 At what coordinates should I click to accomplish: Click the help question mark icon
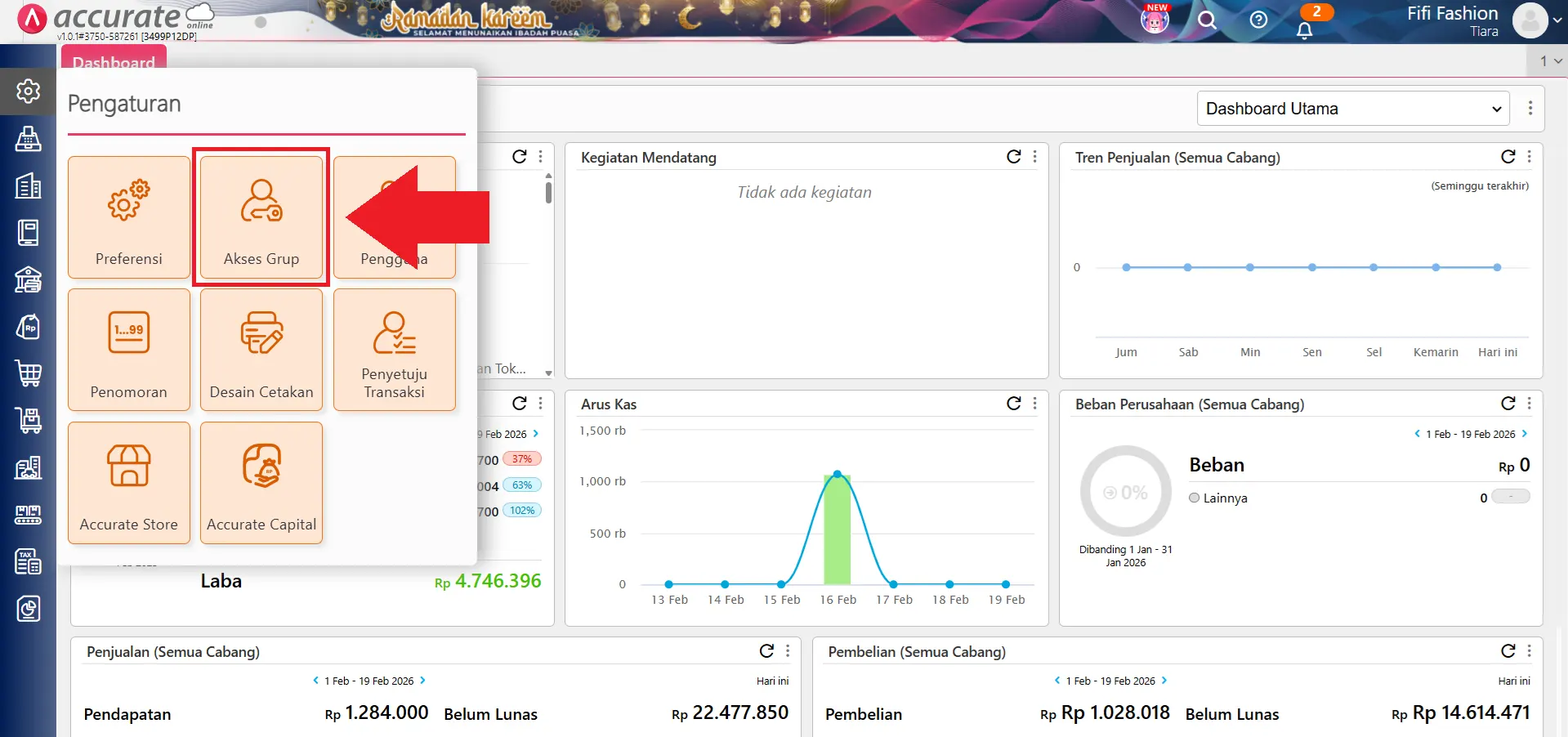(1258, 20)
